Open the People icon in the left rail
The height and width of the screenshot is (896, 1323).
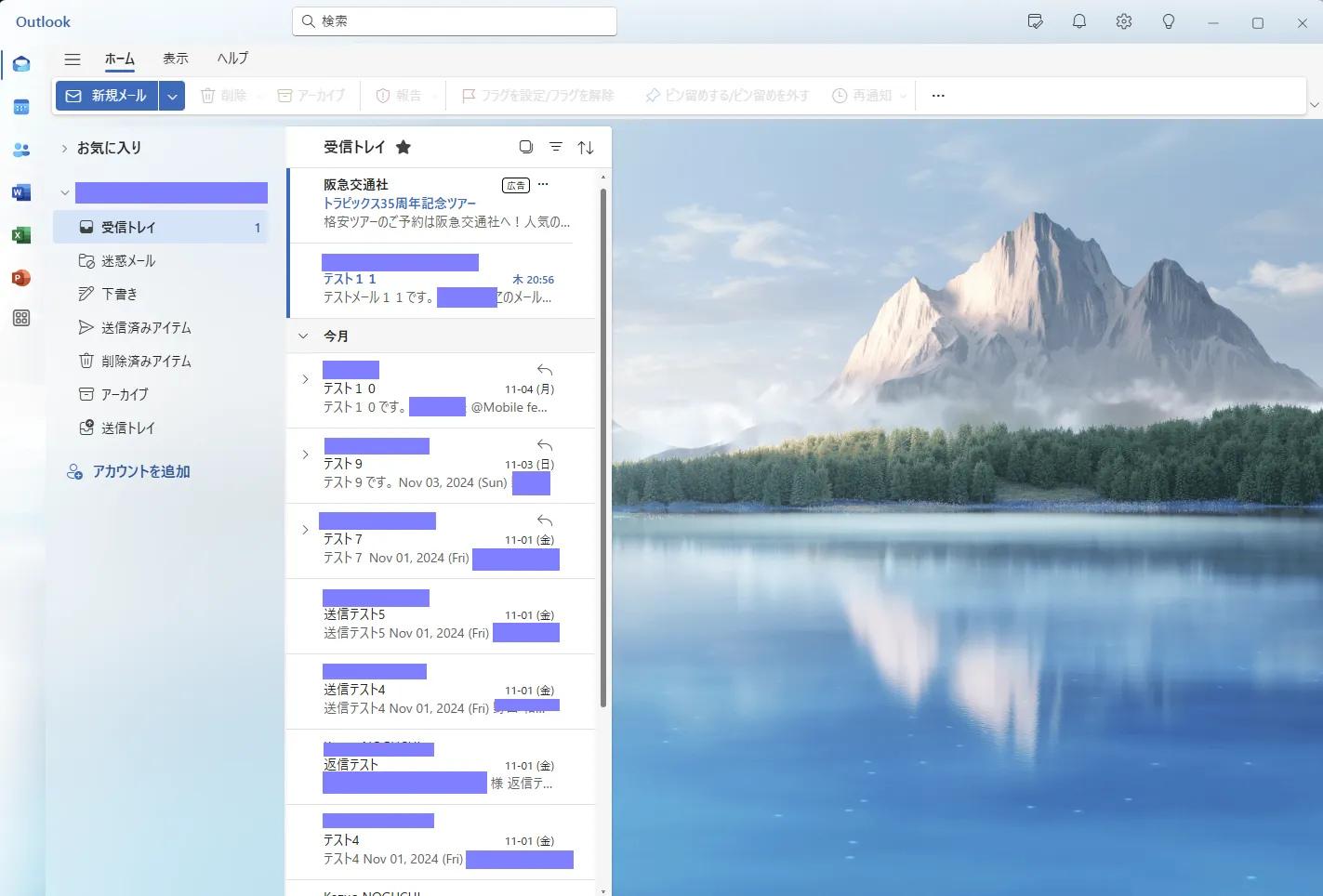pos(20,150)
